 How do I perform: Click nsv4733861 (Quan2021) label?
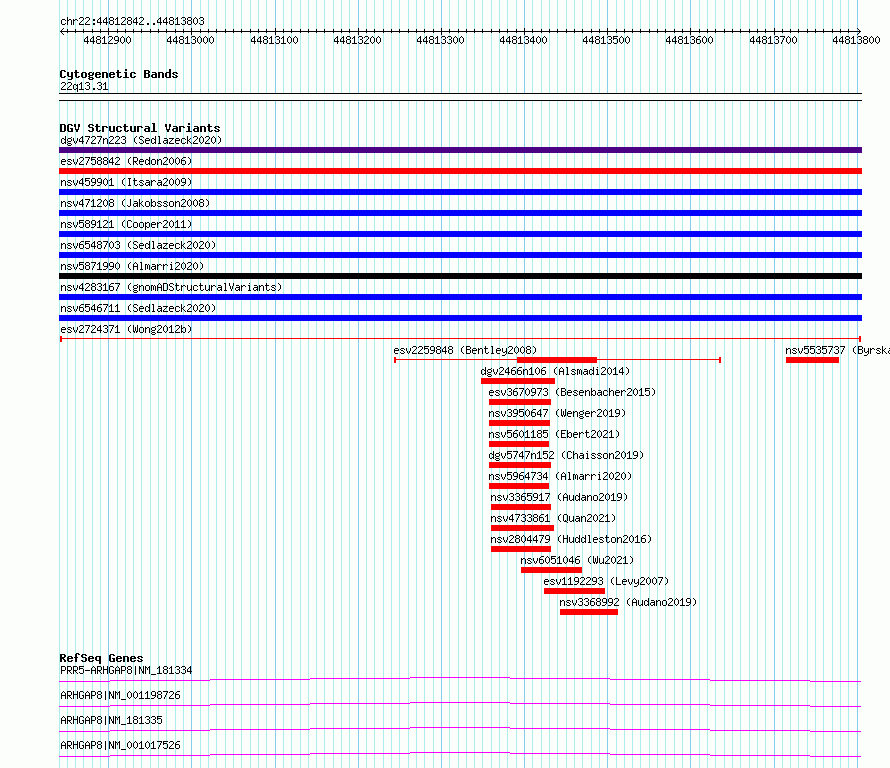coord(553,518)
